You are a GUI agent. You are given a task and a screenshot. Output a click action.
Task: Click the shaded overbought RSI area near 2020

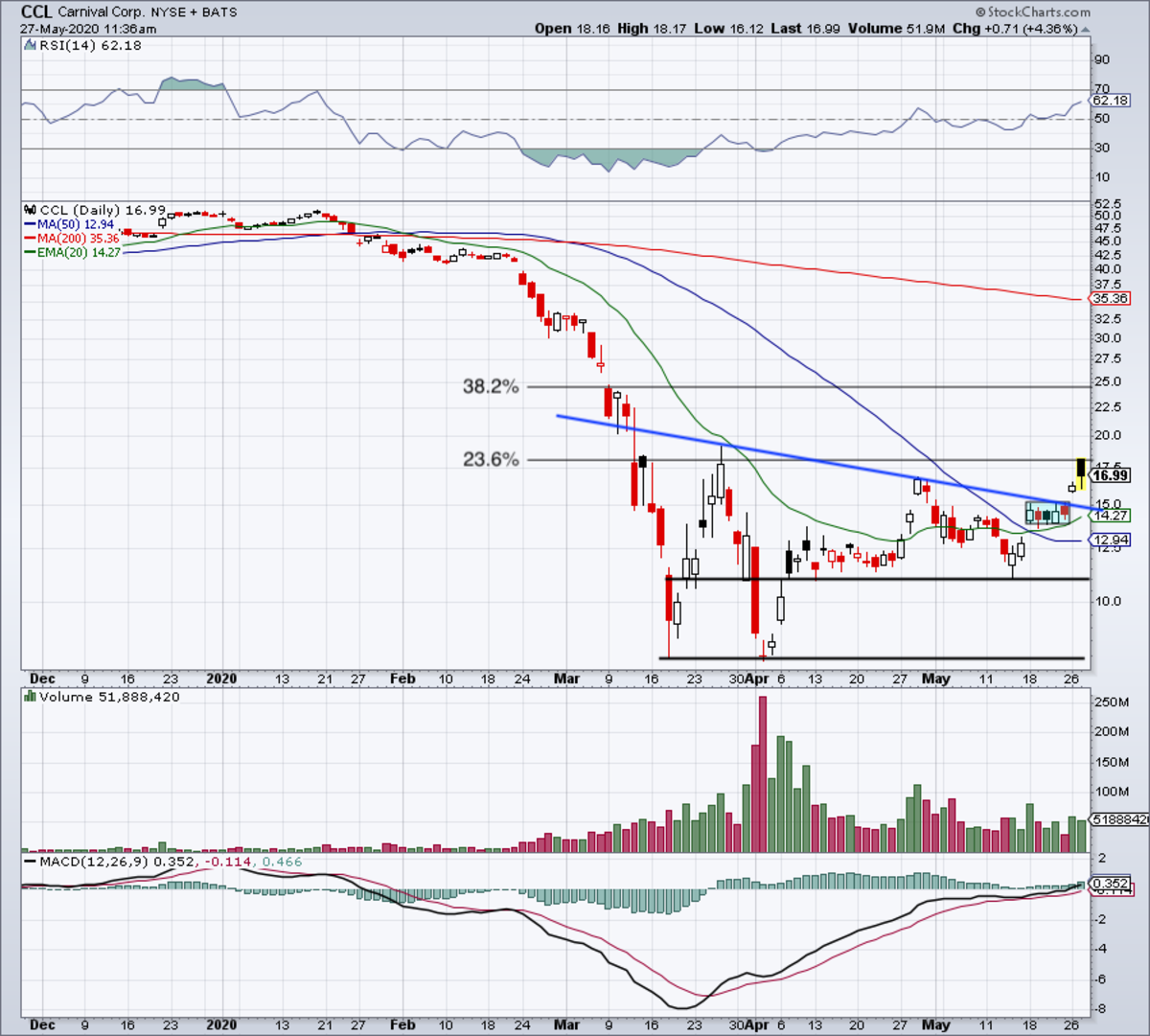[192, 83]
